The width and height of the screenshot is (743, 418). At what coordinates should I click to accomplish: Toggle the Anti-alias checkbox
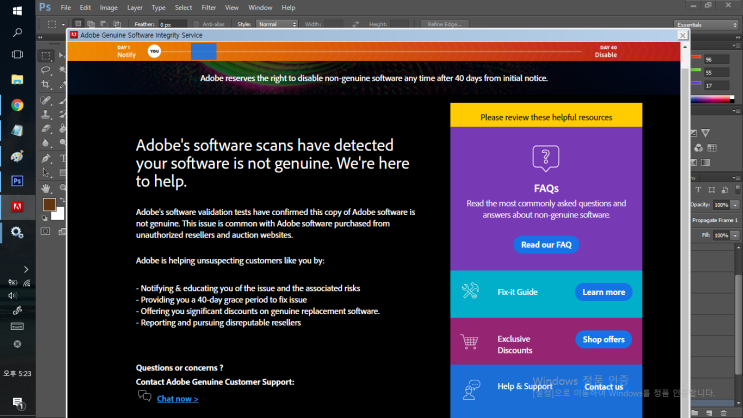[196, 24]
